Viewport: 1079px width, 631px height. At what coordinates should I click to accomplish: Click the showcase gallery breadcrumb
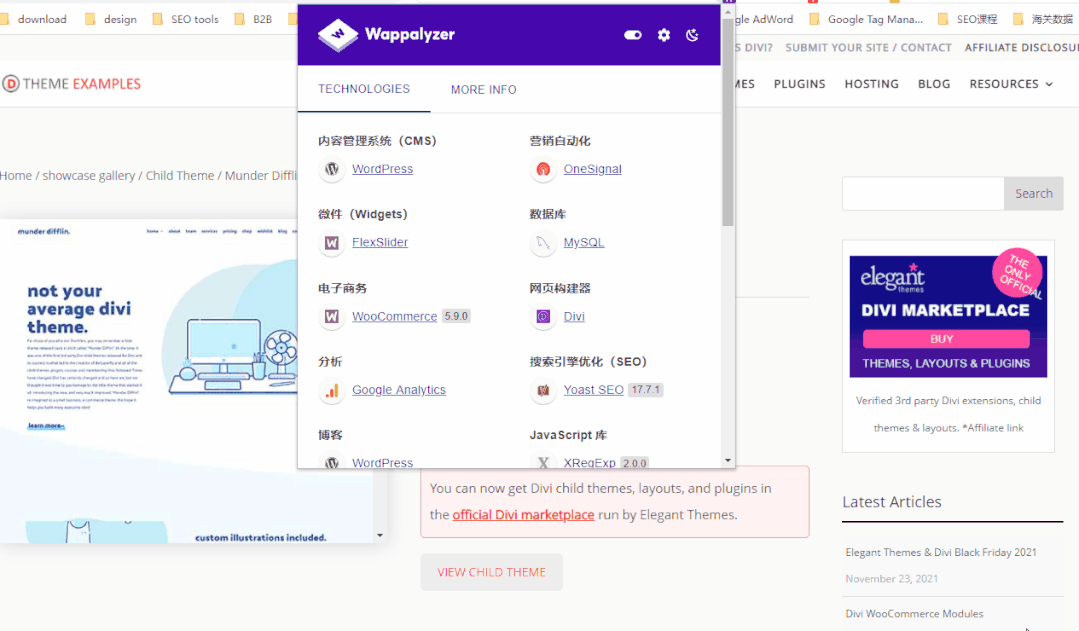click(x=89, y=175)
